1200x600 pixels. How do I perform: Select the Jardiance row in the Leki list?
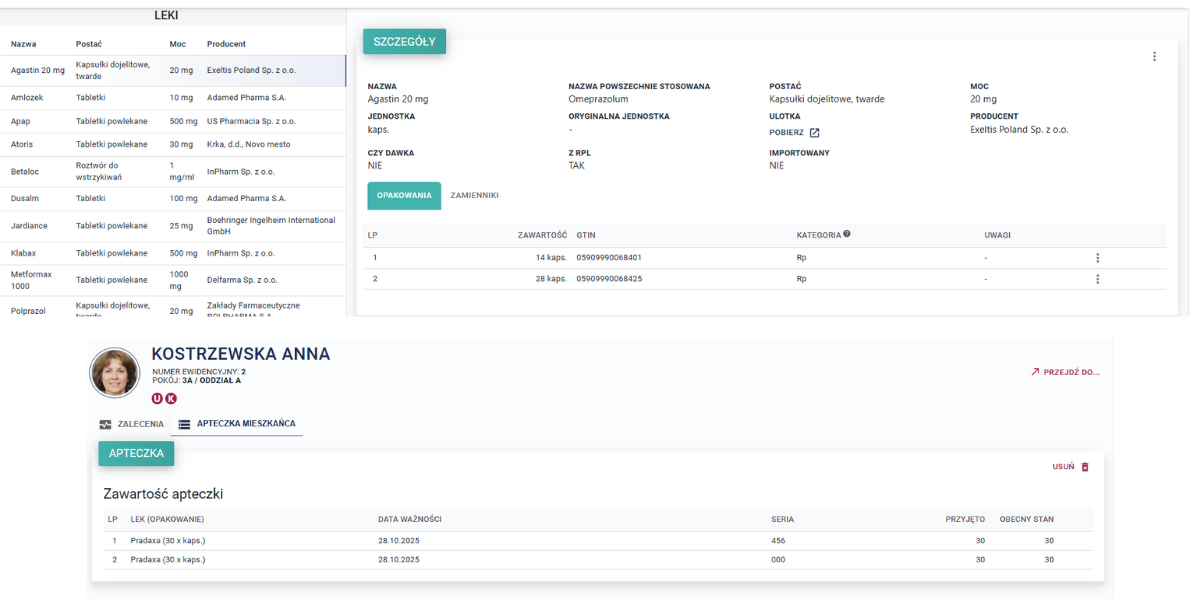coord(29,226)
